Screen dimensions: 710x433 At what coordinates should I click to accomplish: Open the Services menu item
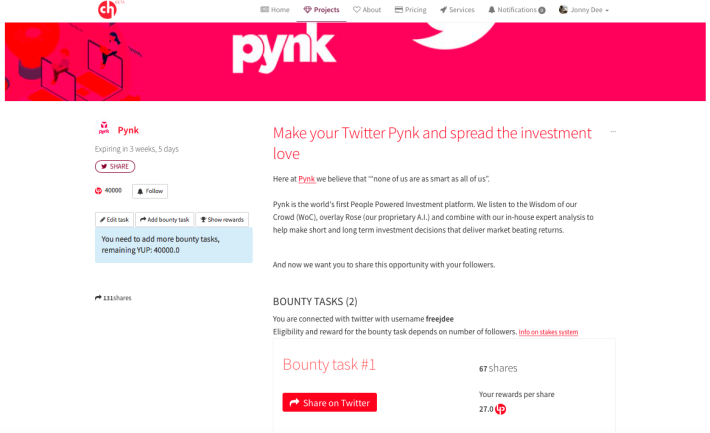(457, 10)
